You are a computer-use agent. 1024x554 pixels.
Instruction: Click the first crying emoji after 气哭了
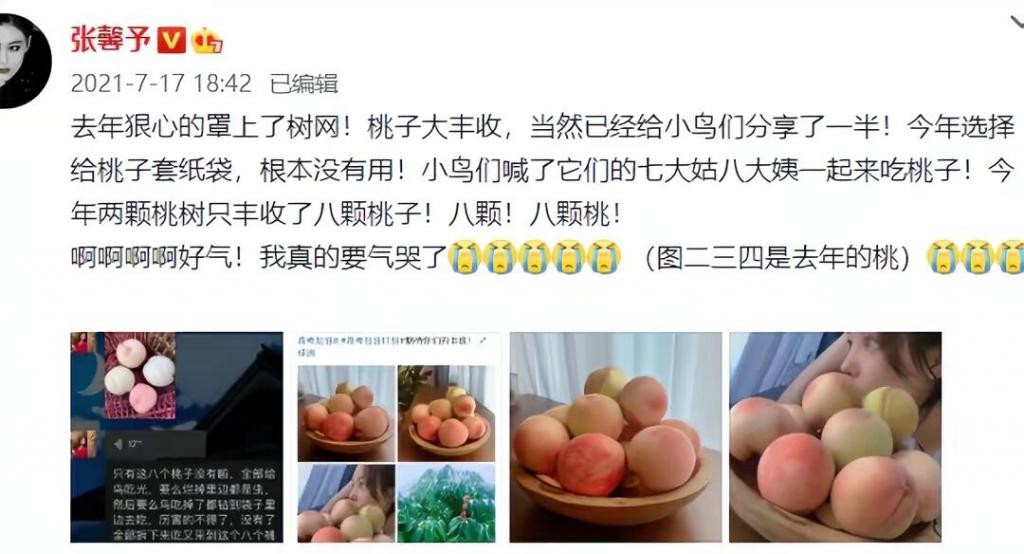click(464, 257)
